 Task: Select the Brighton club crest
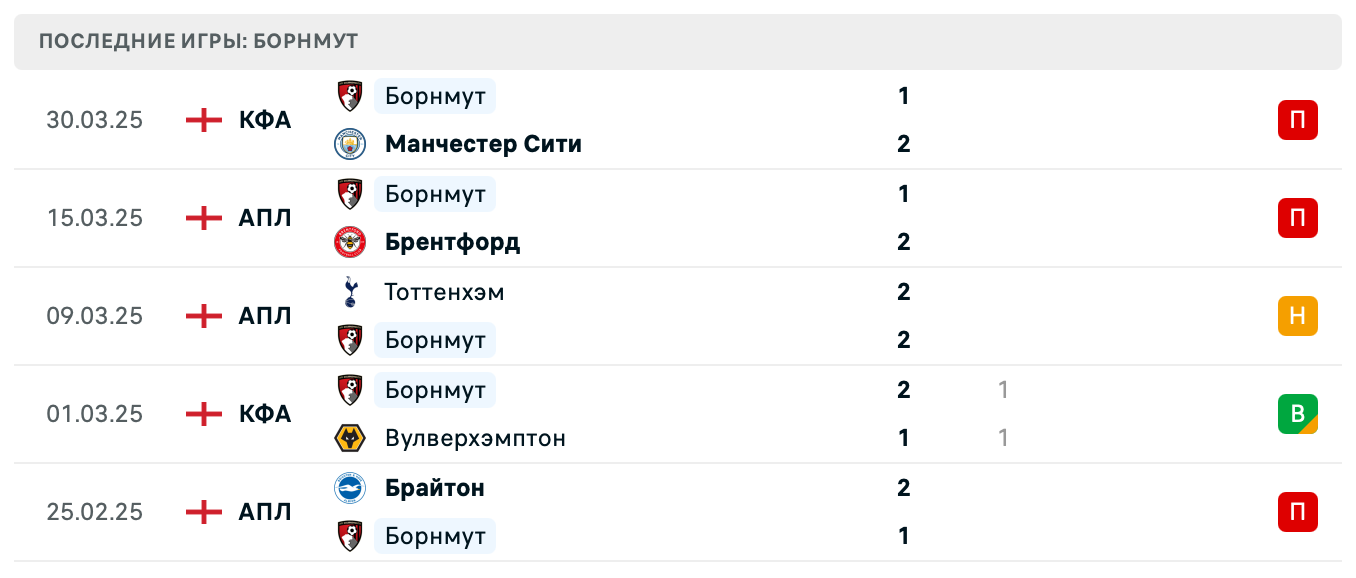350,488
